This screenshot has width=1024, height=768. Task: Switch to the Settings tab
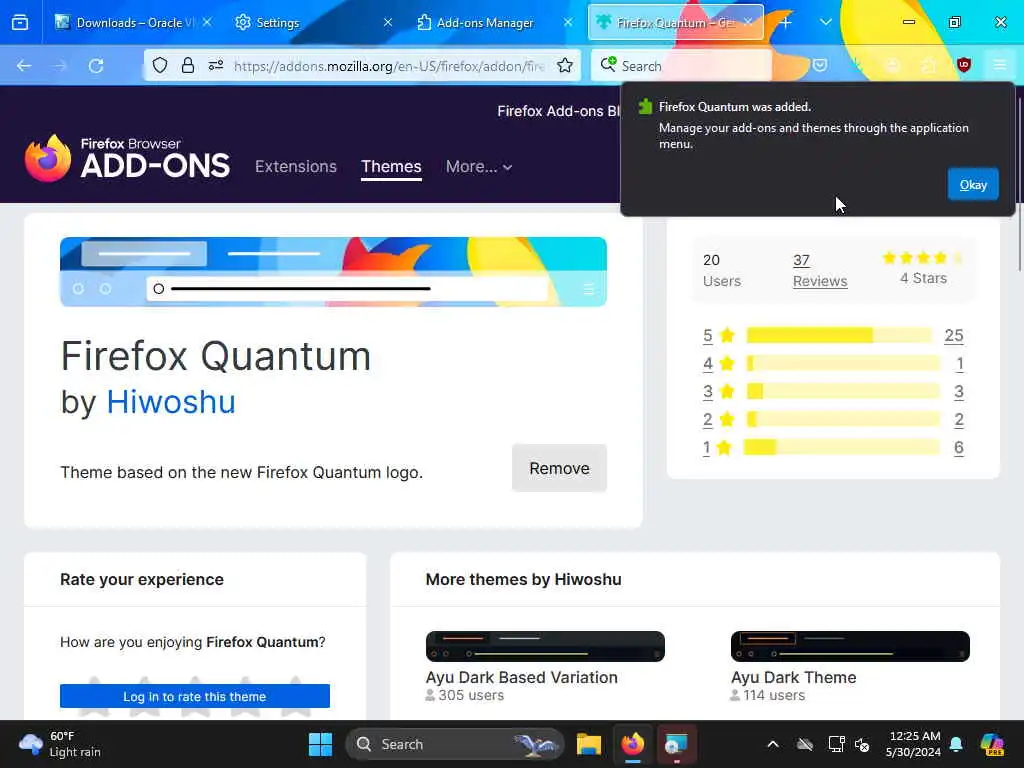(x=313, y=22)
